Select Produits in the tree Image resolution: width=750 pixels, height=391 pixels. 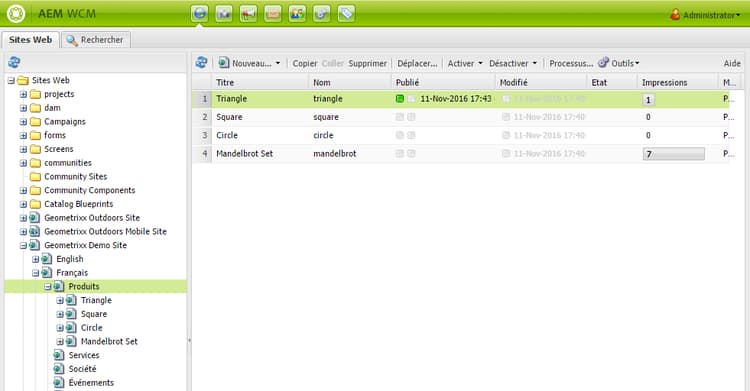pos(84,287)
